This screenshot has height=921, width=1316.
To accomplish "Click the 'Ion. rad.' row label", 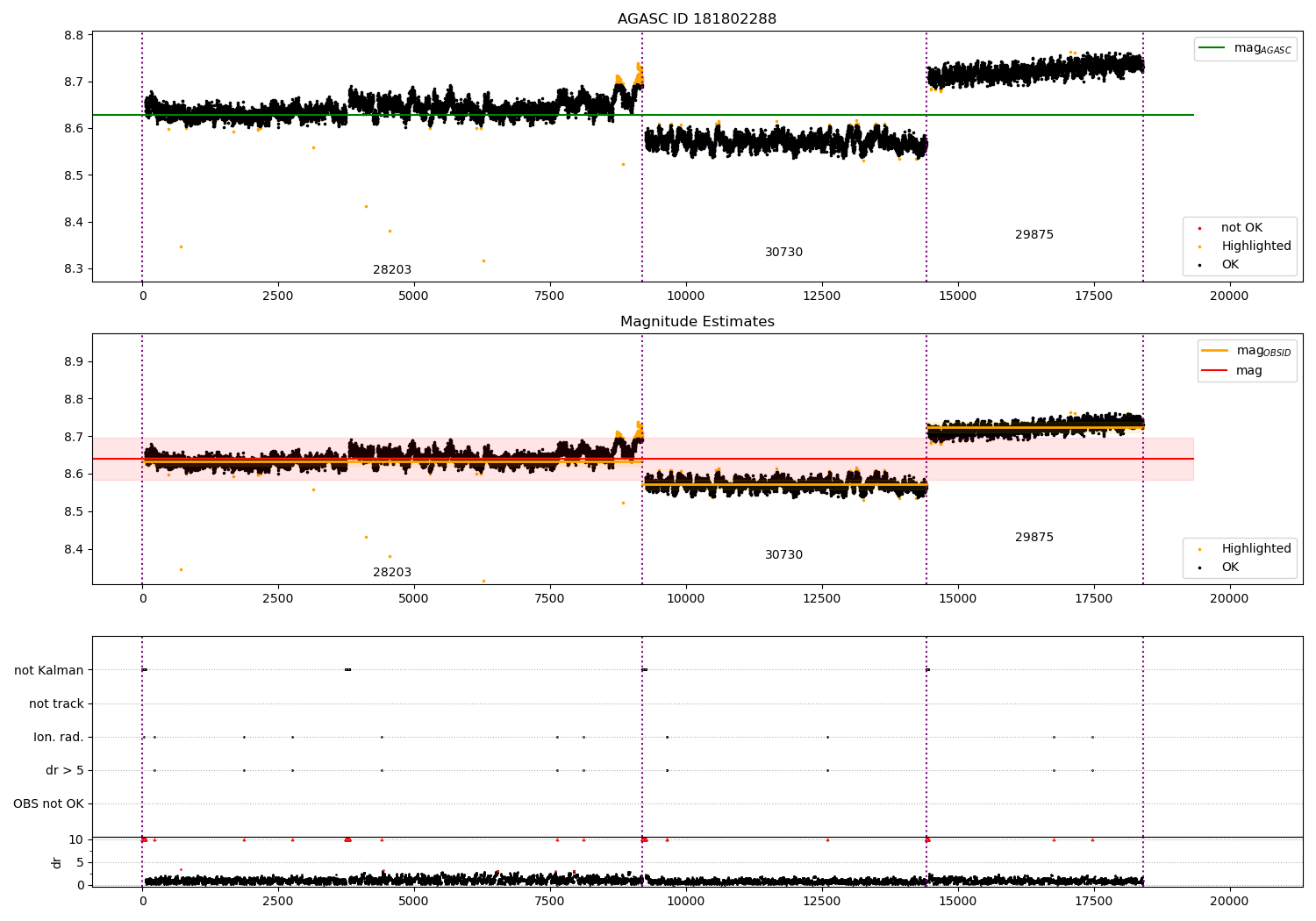I will pos(59,737).
